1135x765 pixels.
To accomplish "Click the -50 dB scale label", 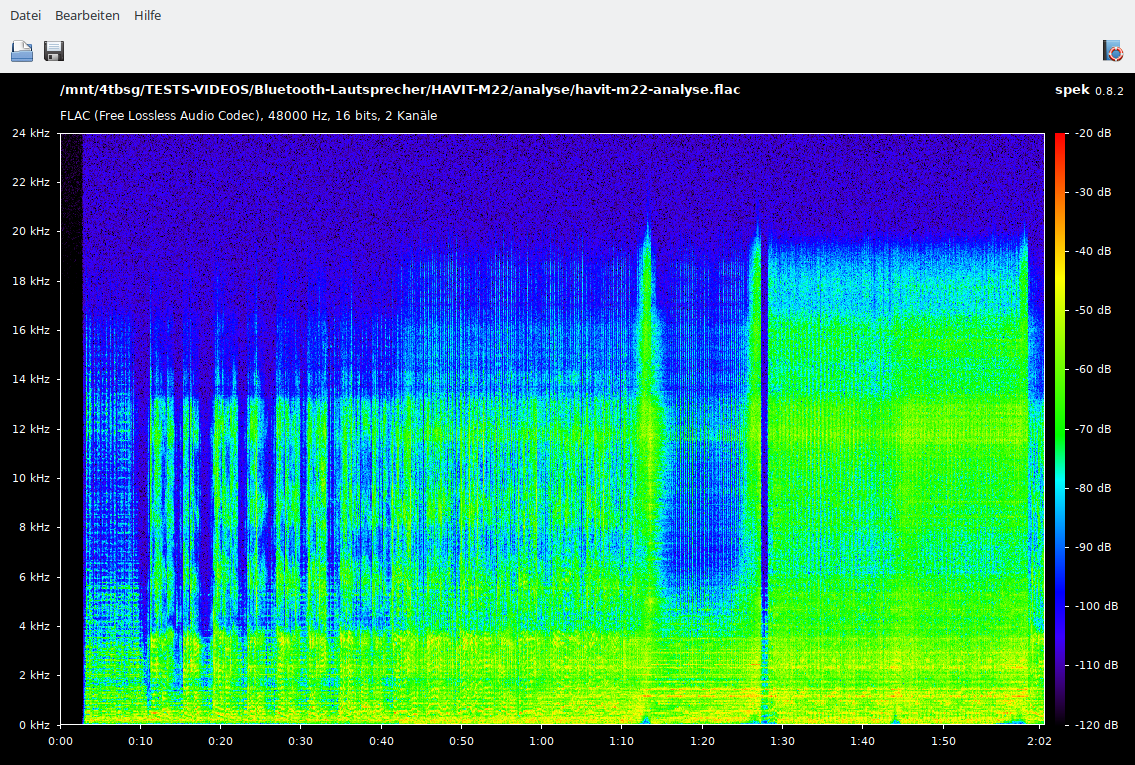I will [1093, 310].
